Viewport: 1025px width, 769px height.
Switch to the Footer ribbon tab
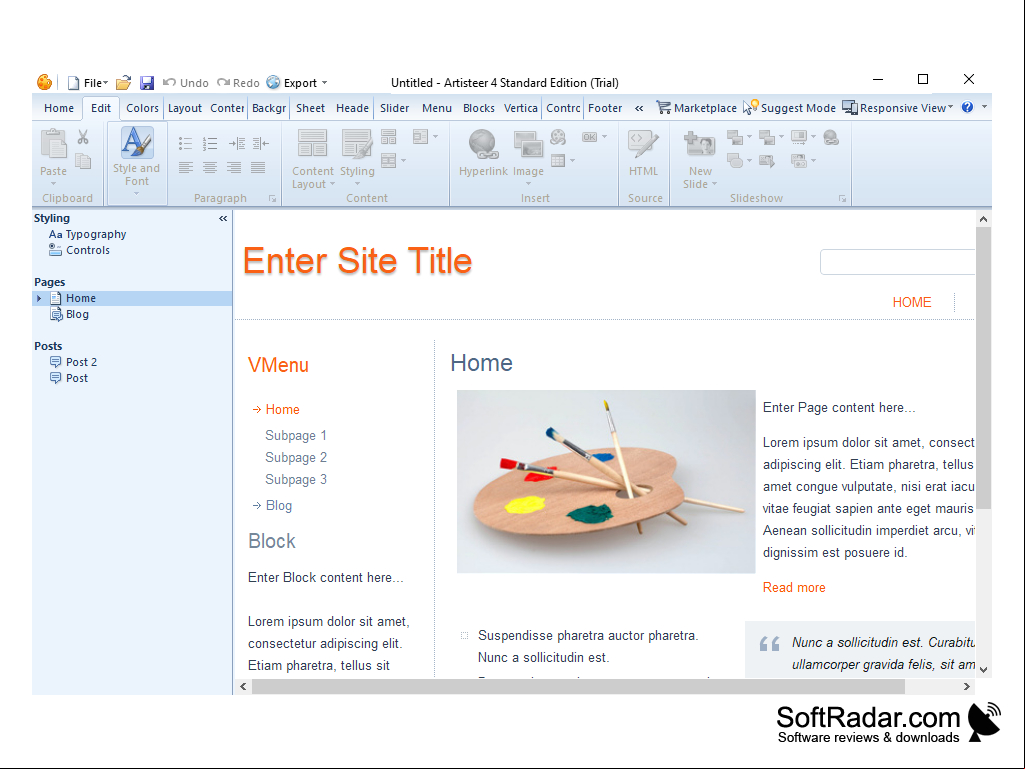605,109
